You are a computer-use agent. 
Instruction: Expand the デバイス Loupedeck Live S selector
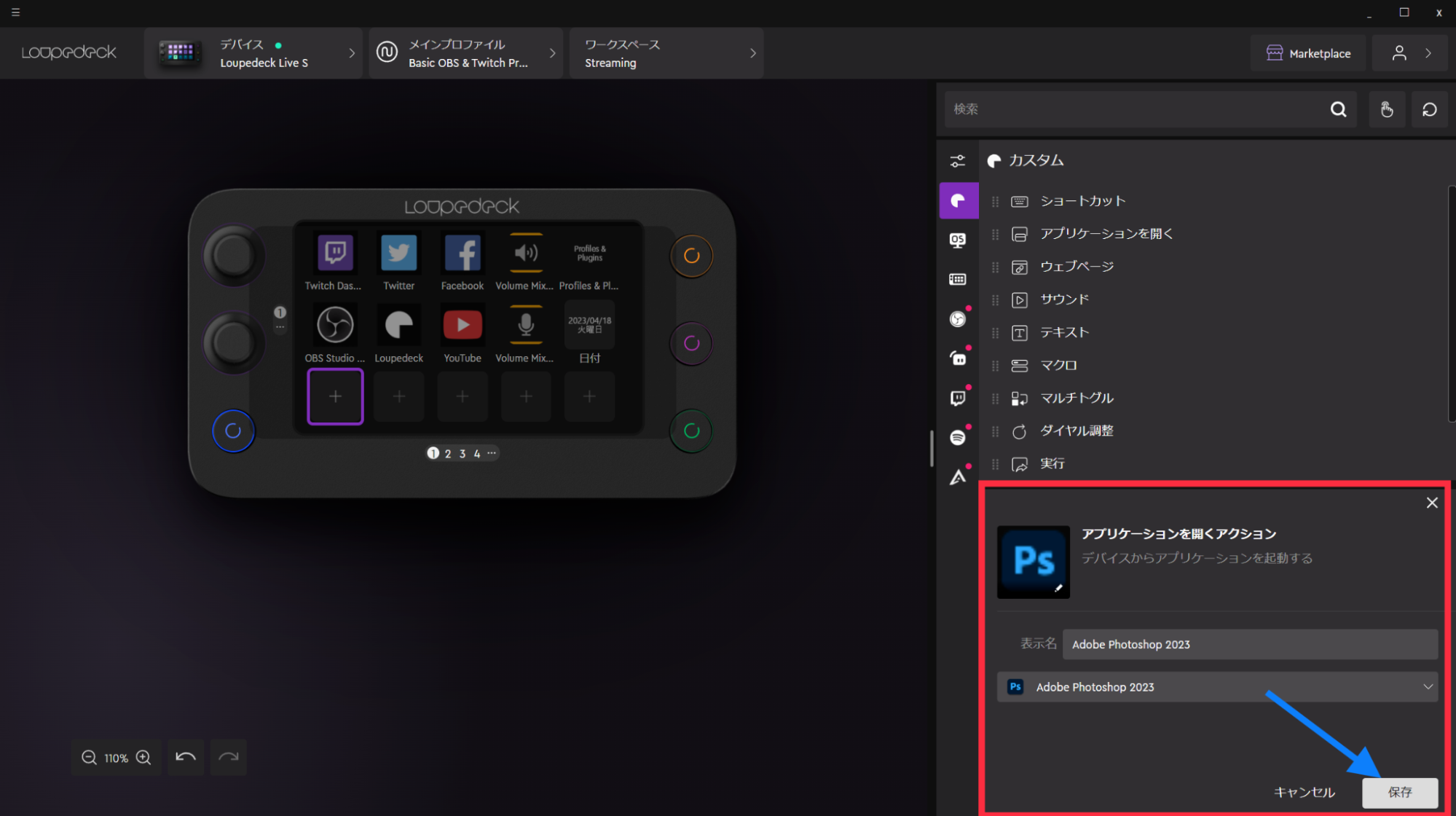(x=253, y=53)
